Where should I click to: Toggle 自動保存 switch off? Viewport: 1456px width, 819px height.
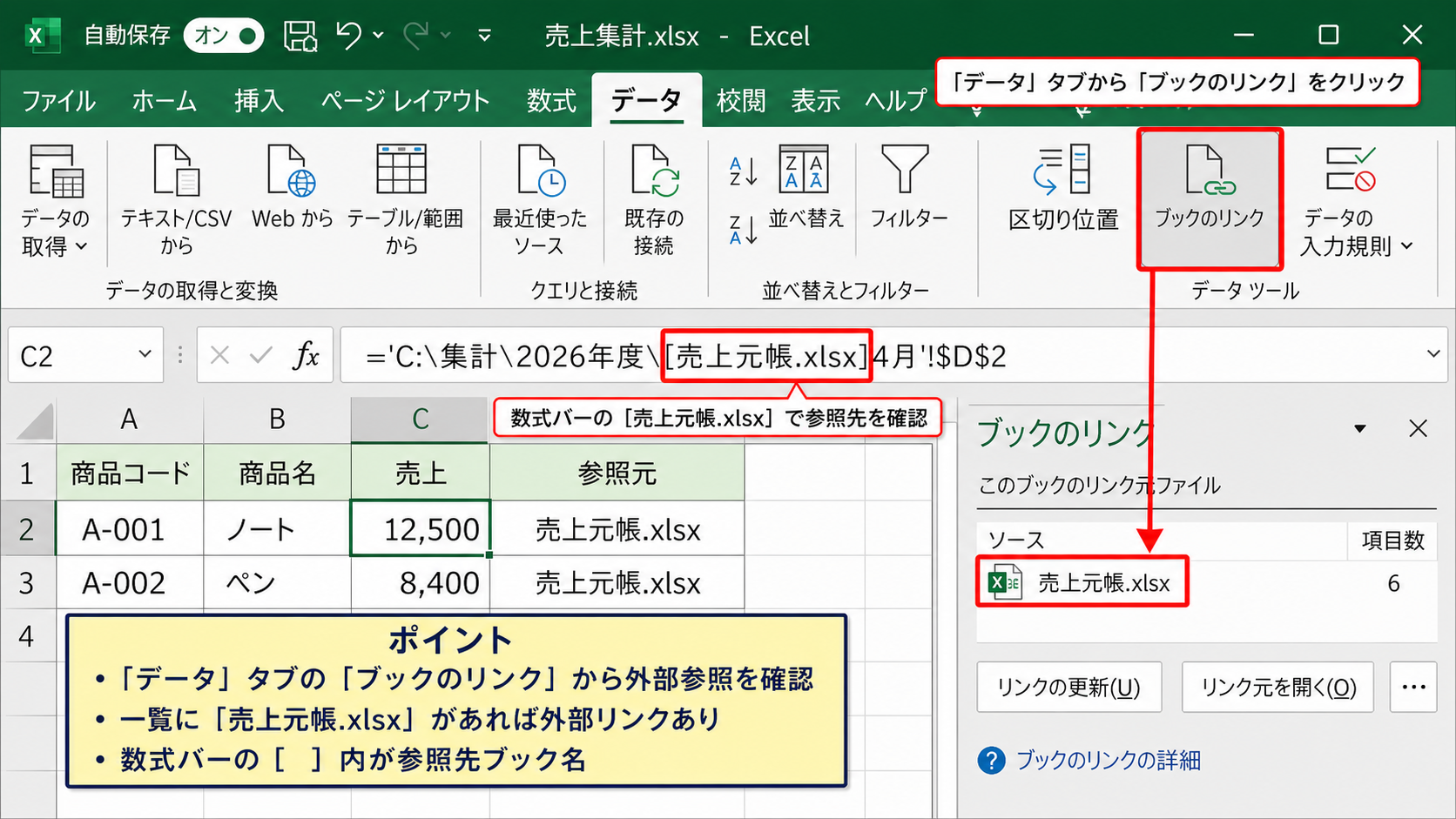(x=224, y=36)
